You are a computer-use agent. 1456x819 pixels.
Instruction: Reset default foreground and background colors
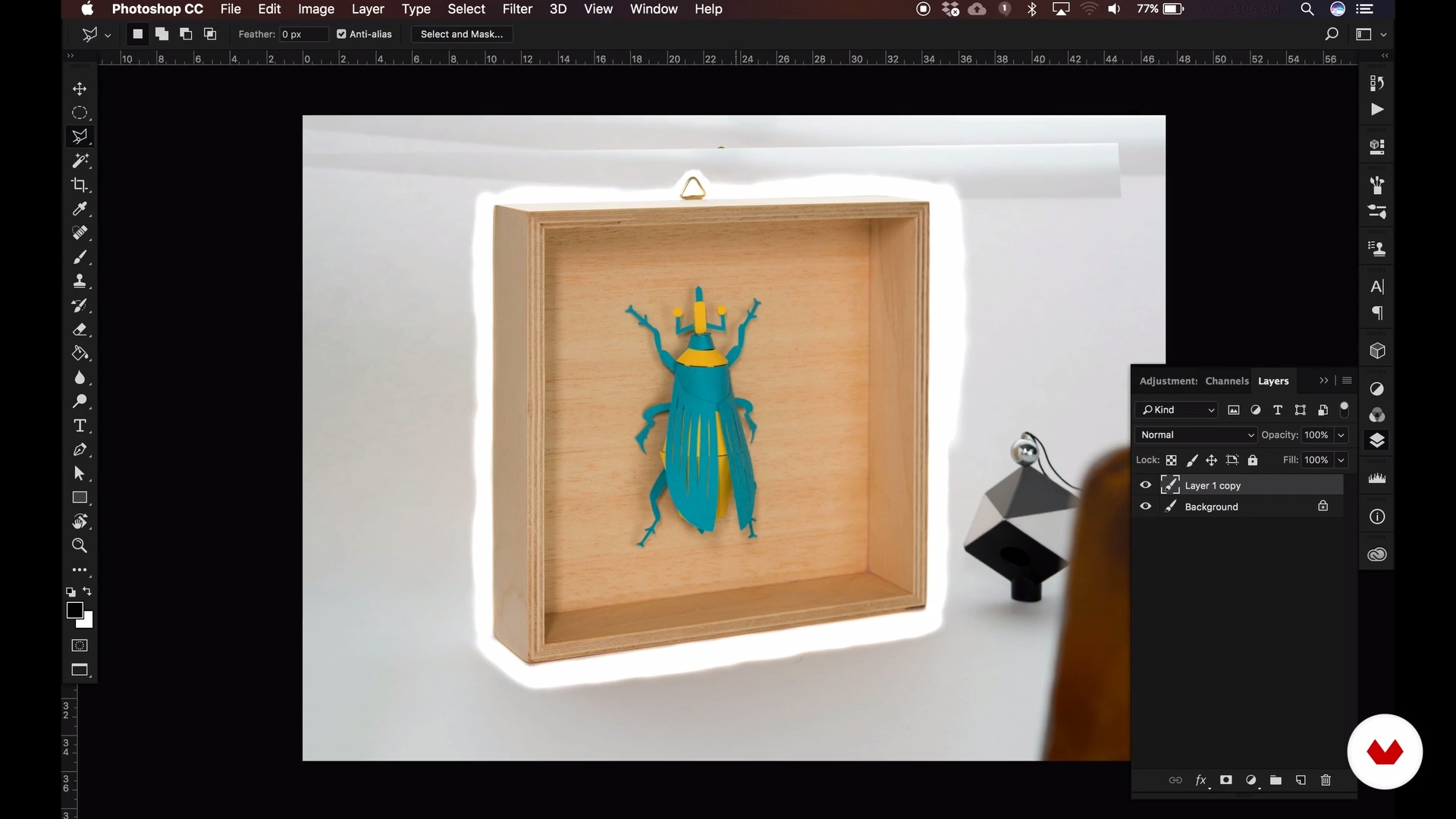[x=71, y=592]
